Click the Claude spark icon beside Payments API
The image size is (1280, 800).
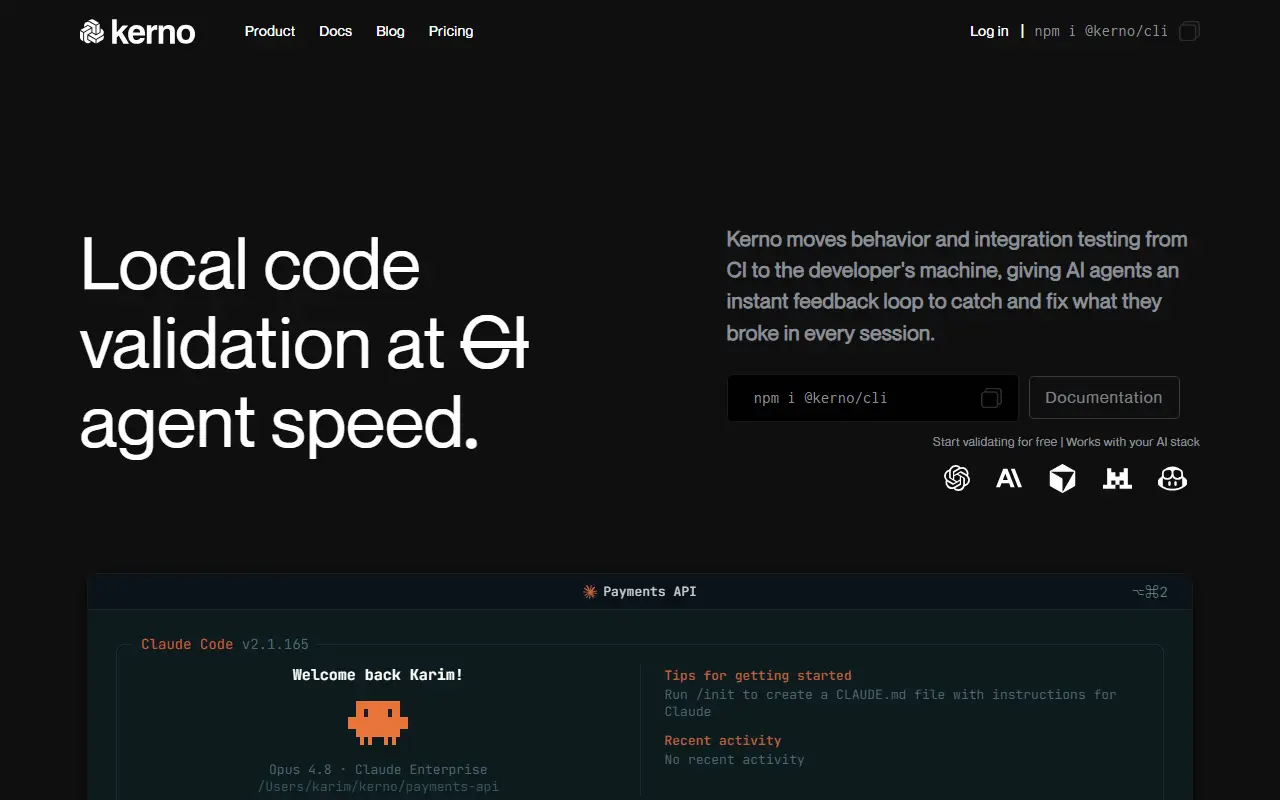590,591
